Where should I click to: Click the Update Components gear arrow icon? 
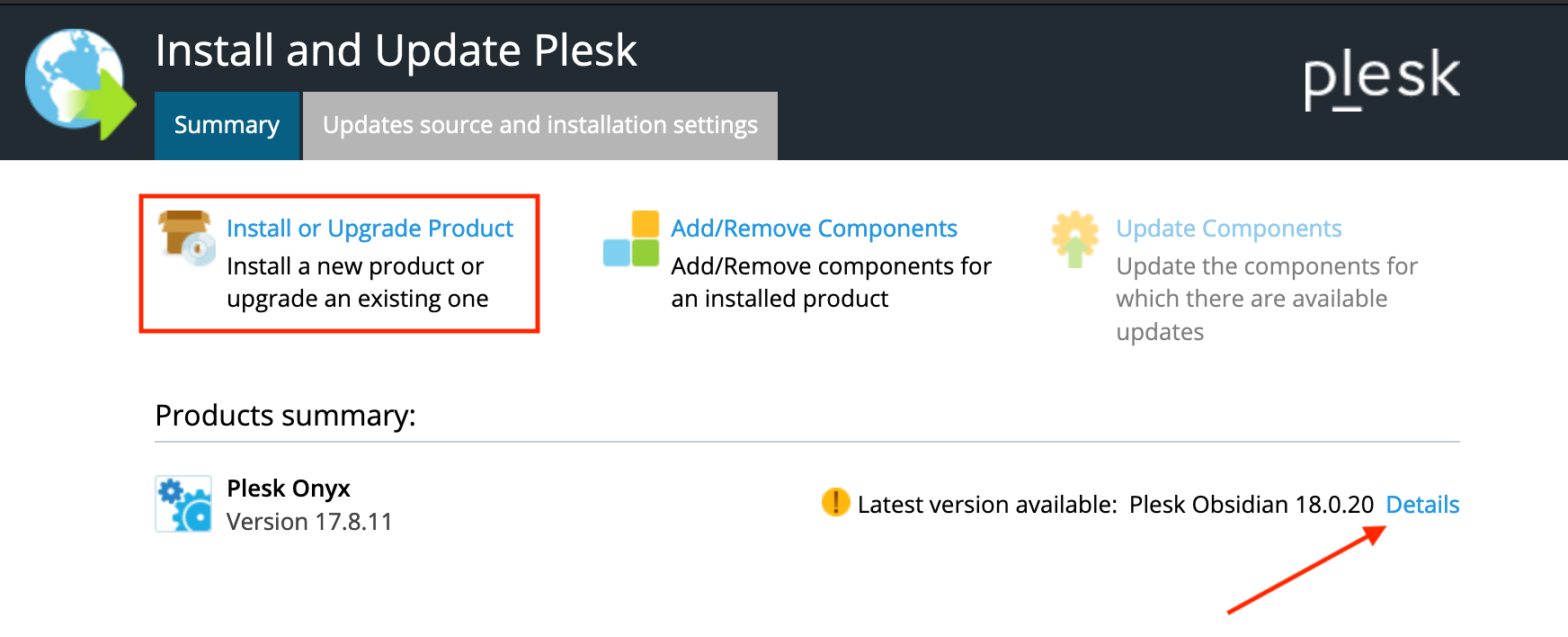coord(1075,239)
